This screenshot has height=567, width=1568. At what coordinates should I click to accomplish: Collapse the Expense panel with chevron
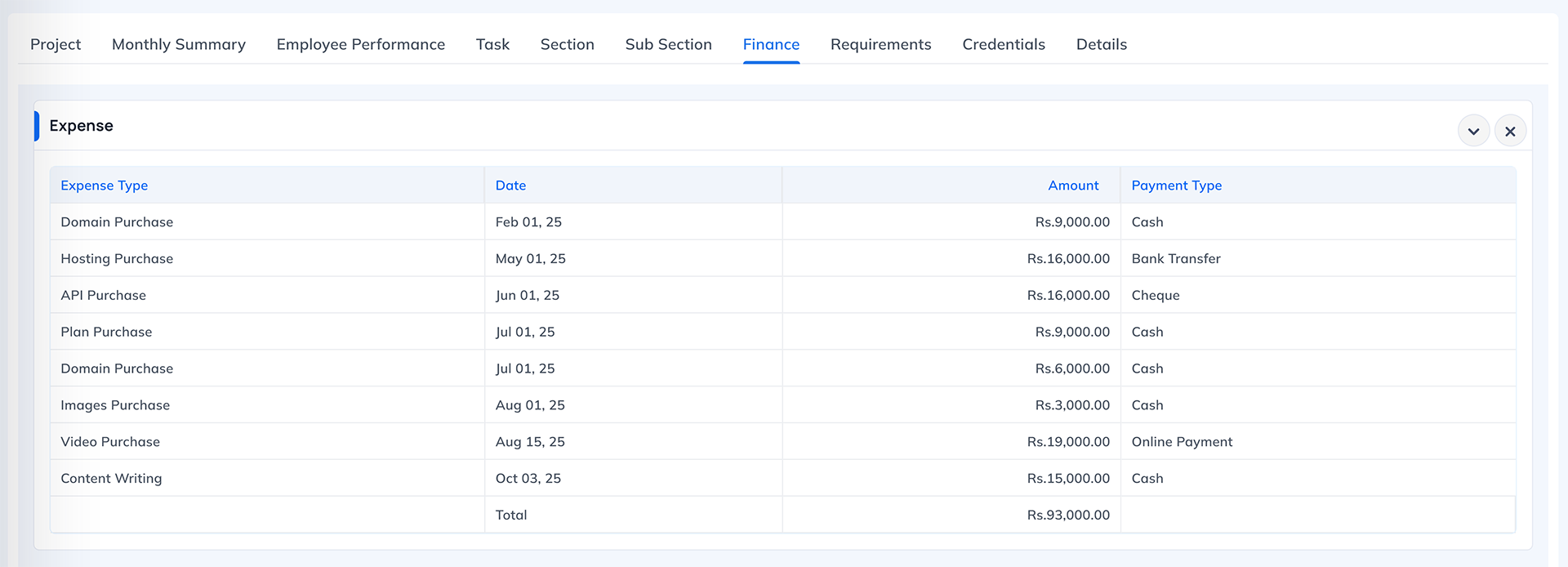coord(1473,131)
